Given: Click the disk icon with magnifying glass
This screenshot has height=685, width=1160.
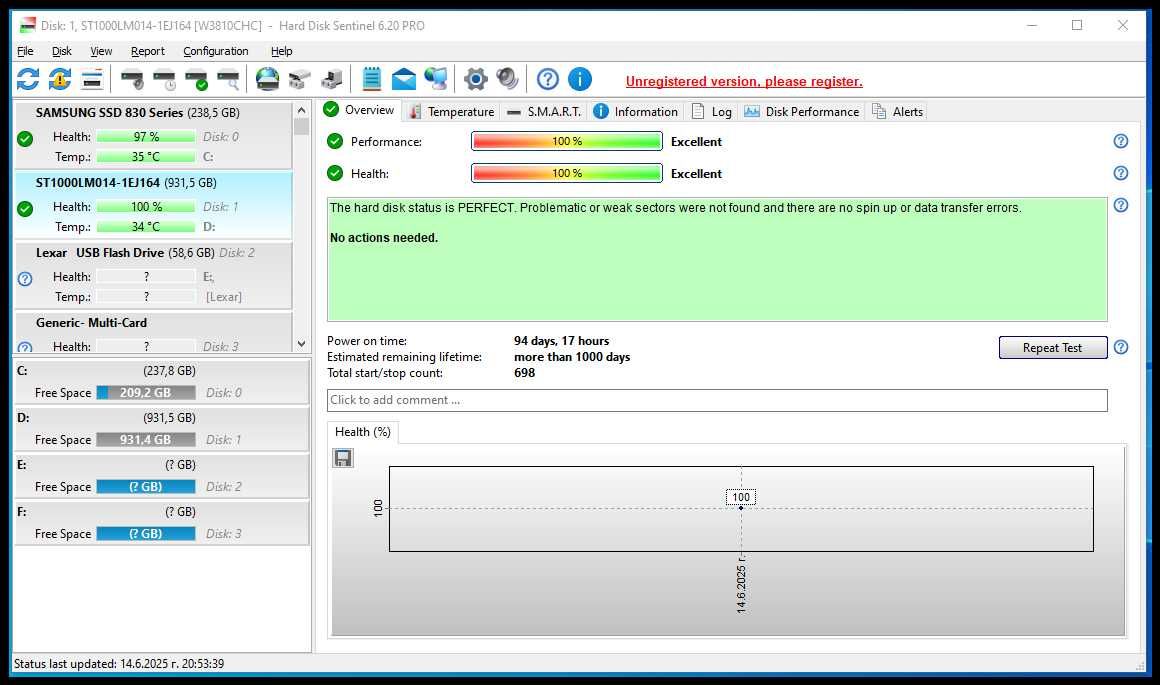Looking at the screenshot, I should 228,79.
